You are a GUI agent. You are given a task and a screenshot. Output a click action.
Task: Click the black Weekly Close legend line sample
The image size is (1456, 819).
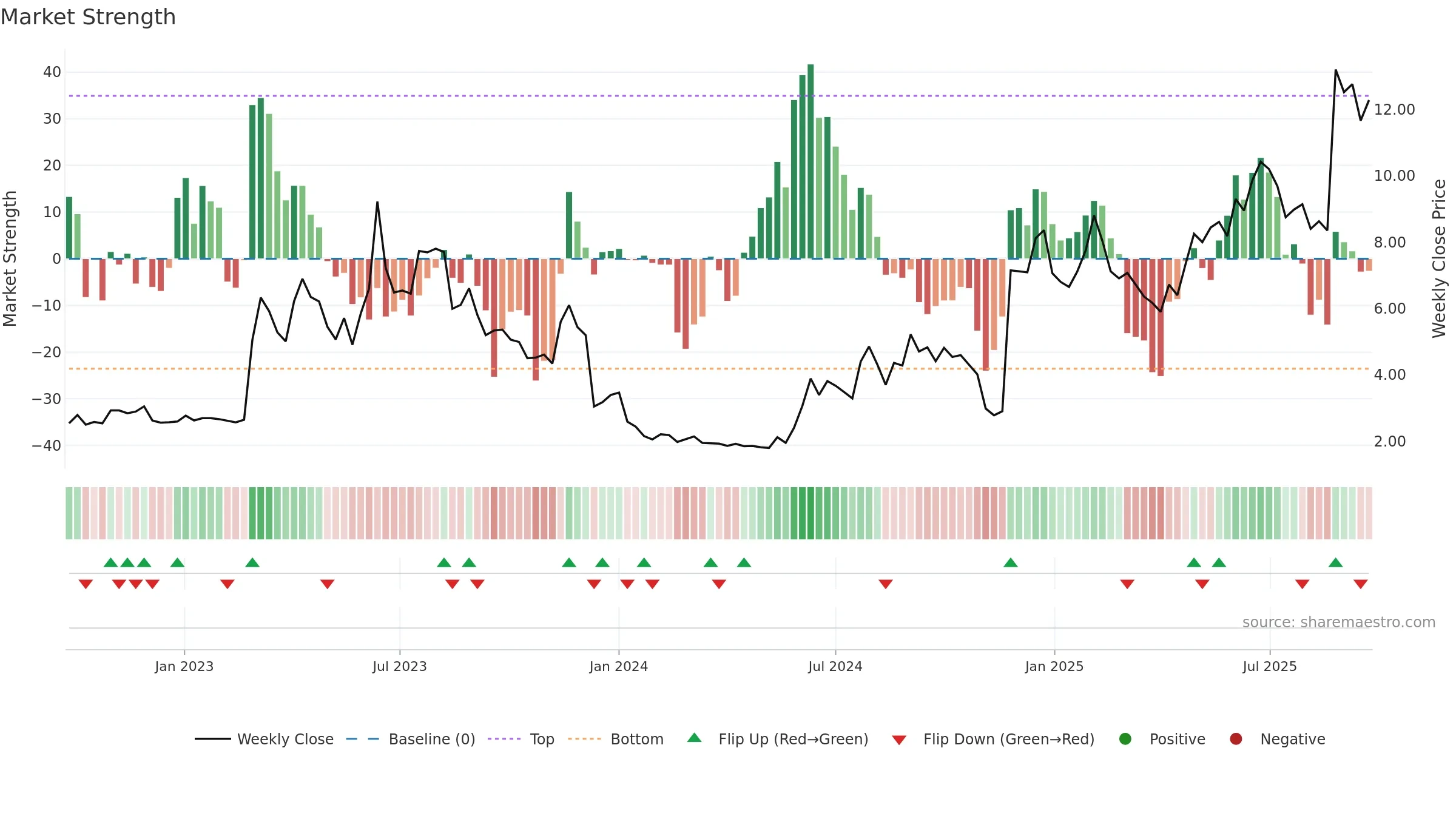point(212,739)
